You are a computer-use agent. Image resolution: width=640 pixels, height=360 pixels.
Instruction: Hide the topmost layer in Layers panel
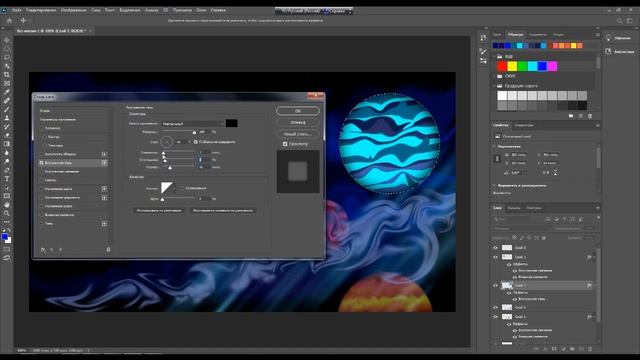coord(495,248)
